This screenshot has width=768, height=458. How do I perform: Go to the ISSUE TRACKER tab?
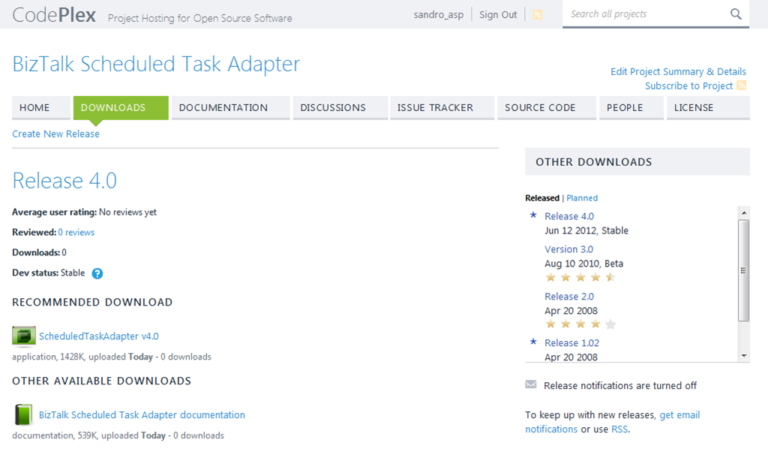click(442, 108)
